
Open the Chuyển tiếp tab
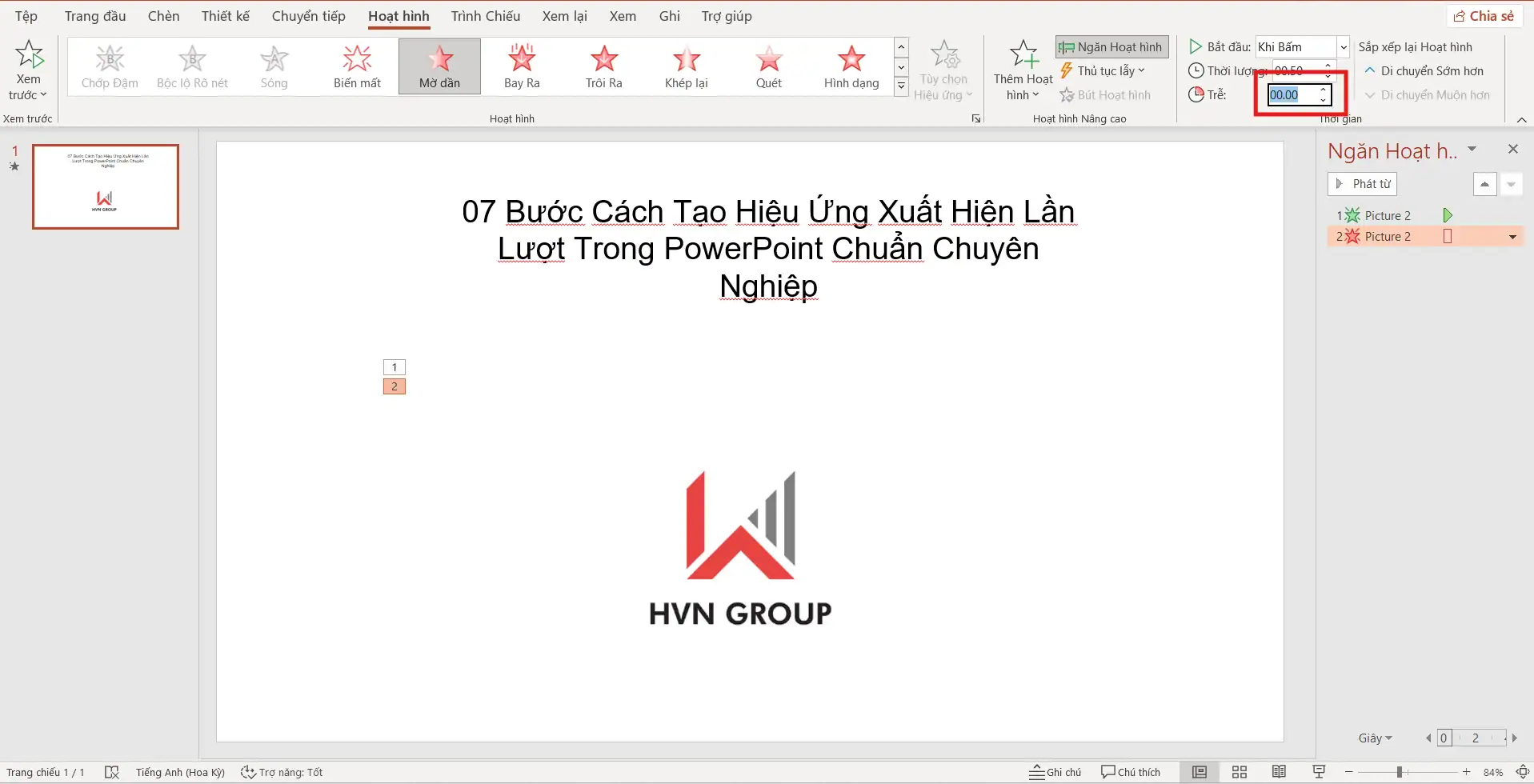(x=308, y=16)
